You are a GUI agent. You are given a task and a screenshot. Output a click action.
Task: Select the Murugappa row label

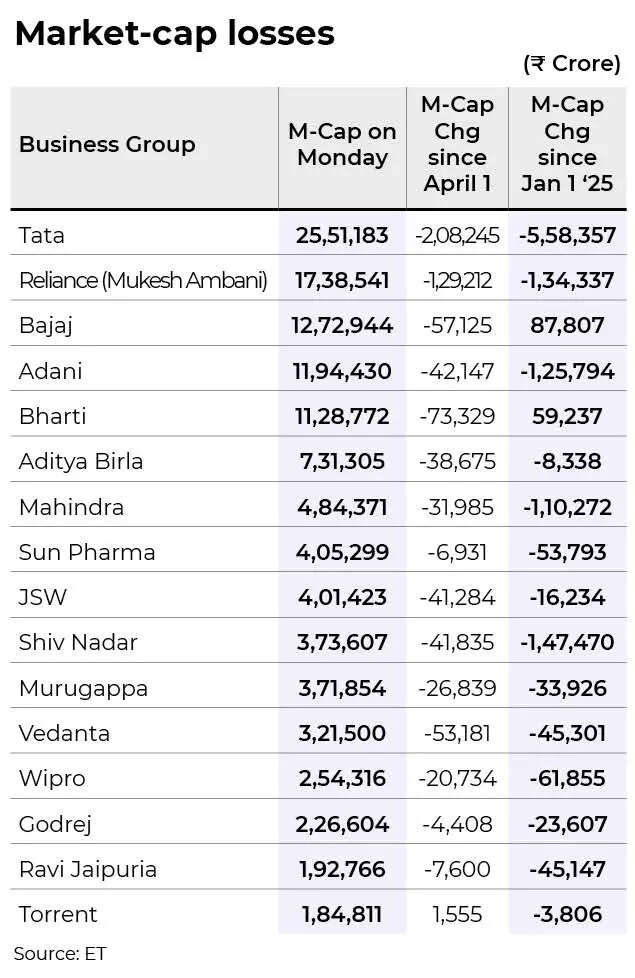pyautogui.click(x=84, y=689)
